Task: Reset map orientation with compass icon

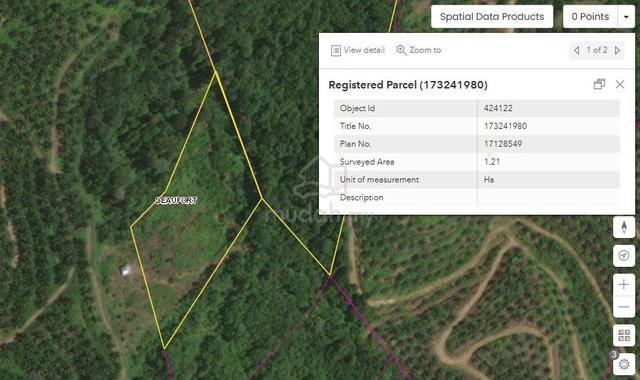Action: point(624,227)
